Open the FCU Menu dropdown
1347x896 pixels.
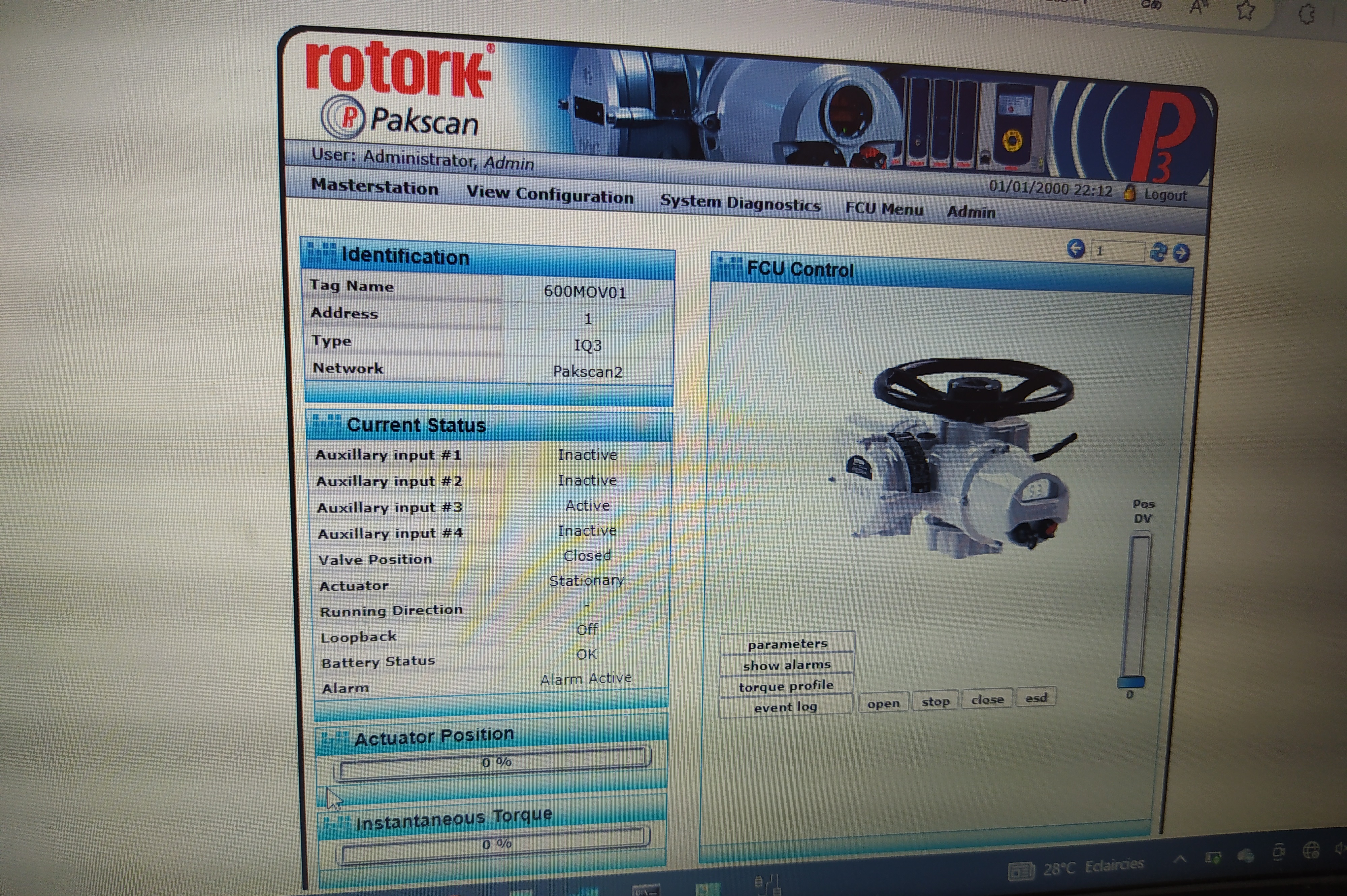point(884,209)
